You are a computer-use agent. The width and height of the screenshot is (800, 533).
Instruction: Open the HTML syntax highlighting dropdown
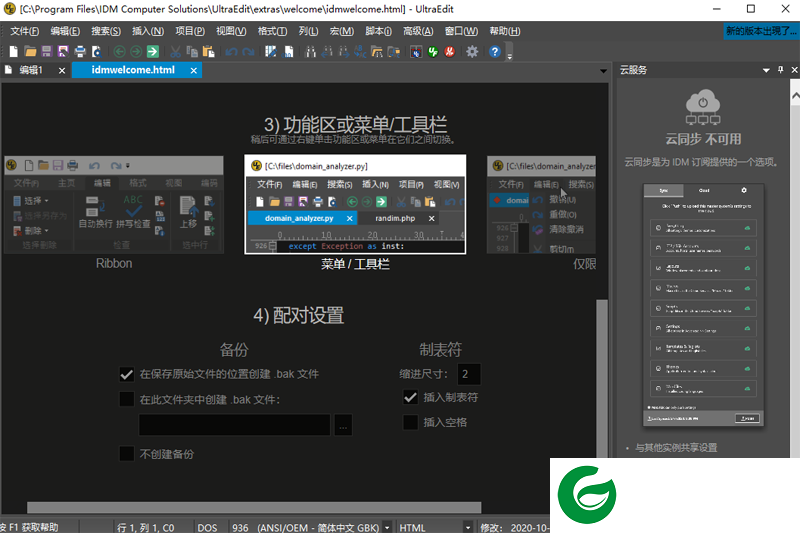[467, 527]
